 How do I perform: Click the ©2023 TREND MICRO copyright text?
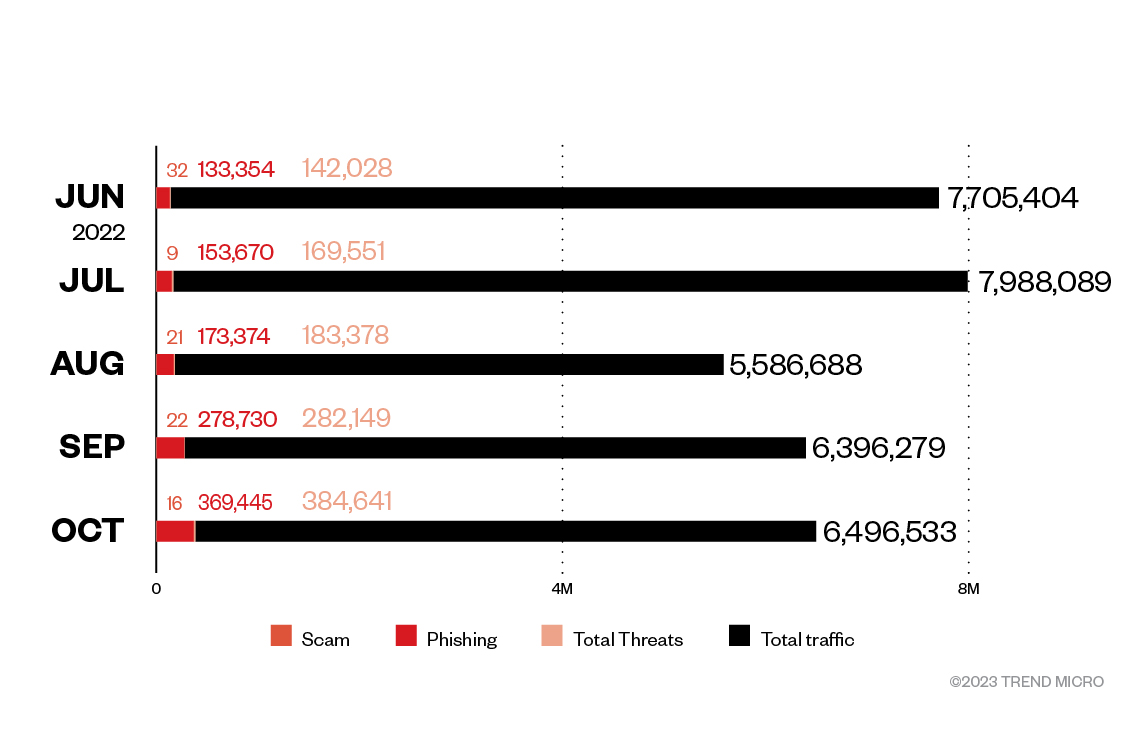pos(1027,682)
